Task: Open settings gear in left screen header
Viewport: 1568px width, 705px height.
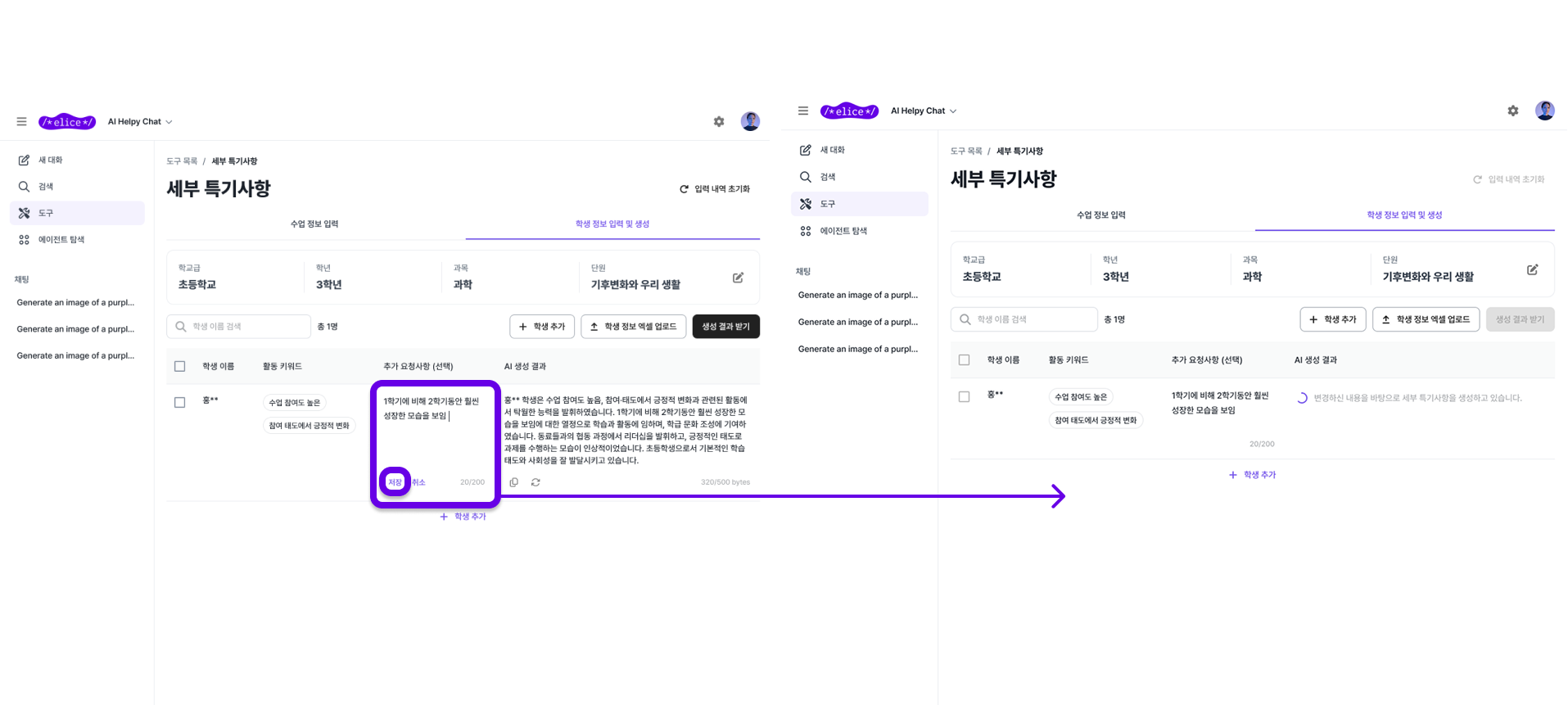Action: [719, 122]
